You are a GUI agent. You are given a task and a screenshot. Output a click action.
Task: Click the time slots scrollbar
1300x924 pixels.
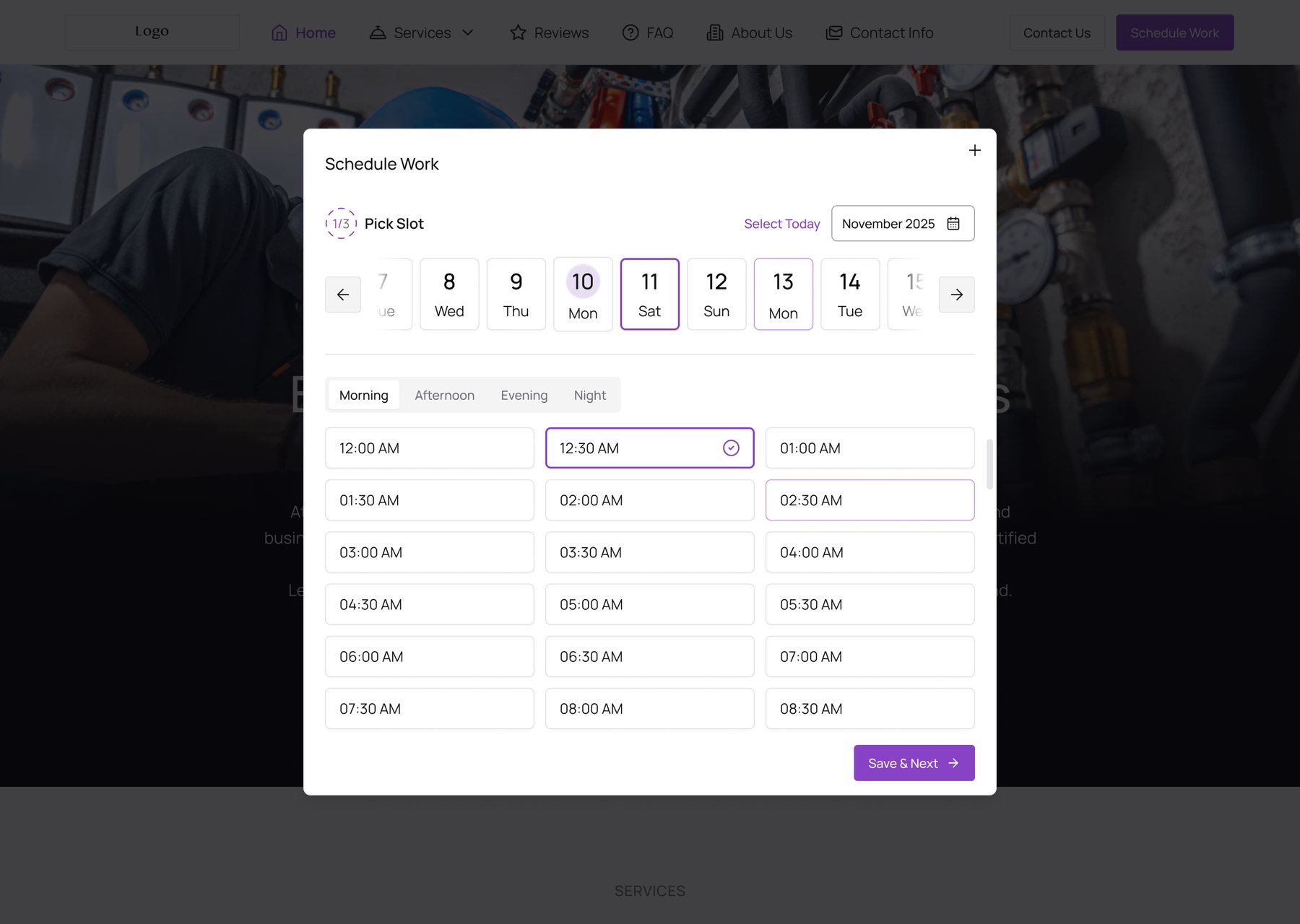pos(989,464)
